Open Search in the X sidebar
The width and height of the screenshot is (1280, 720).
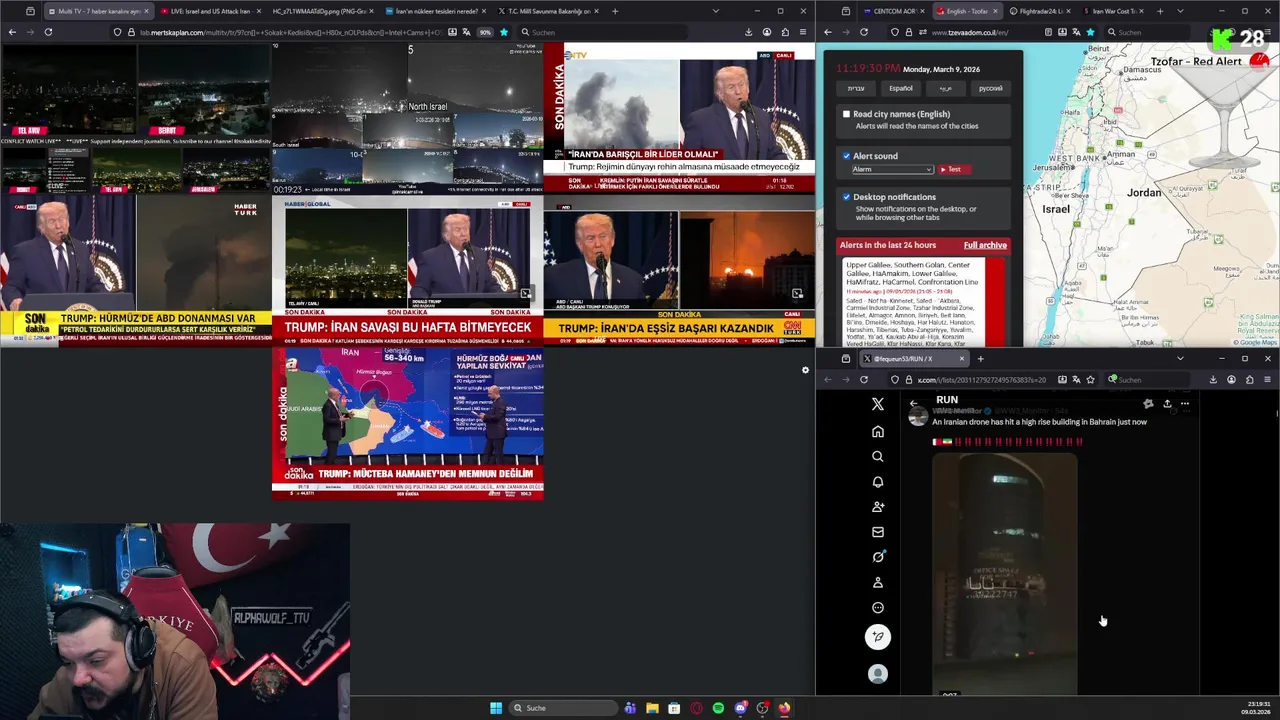click(x=878, y=456)
